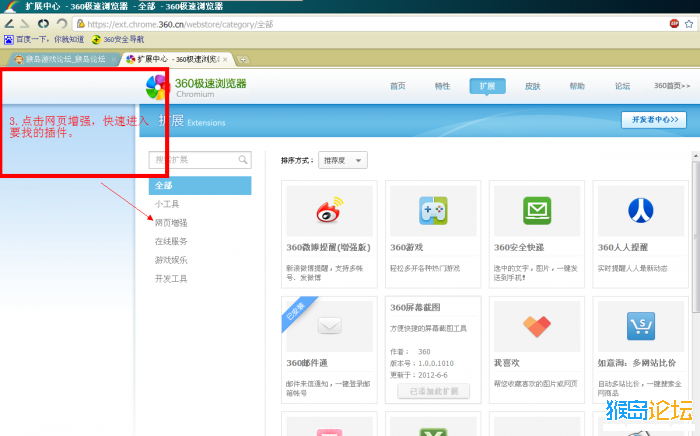Open the Baidu bookmark
The width and height of the screenshot is (700, 436).
click(44, 40)
